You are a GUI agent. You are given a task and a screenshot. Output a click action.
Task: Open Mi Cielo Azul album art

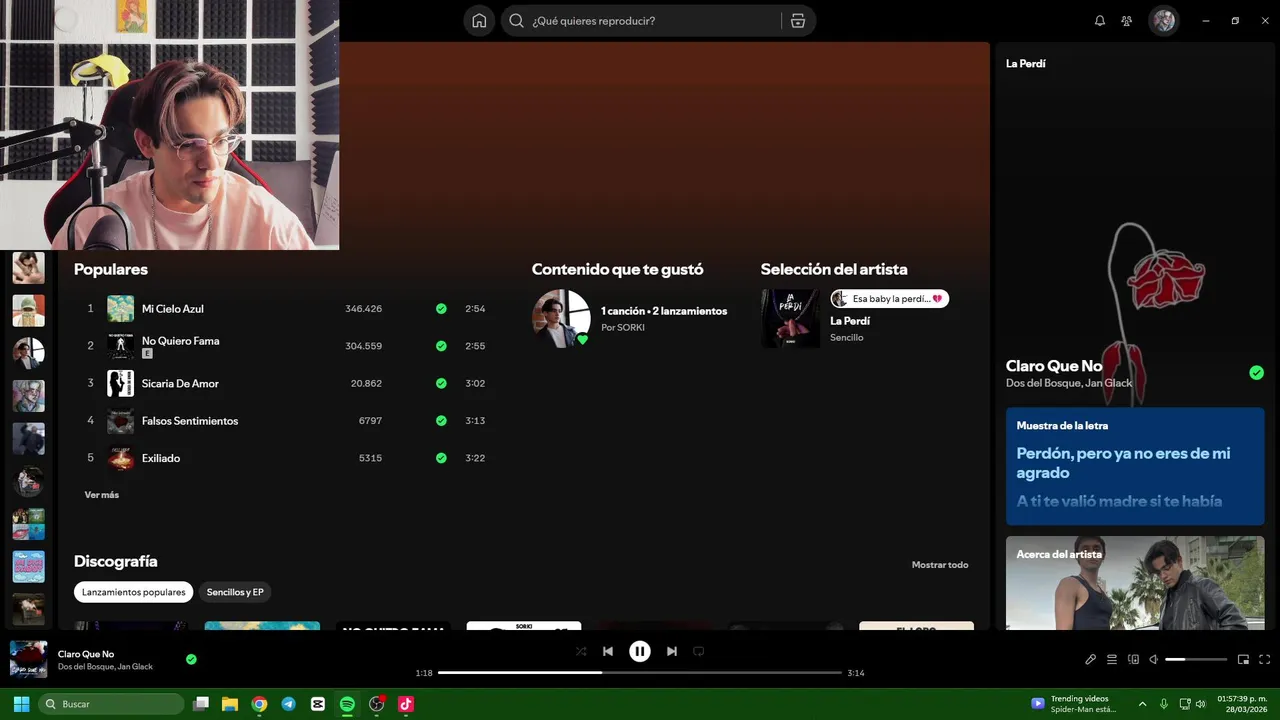121,309
